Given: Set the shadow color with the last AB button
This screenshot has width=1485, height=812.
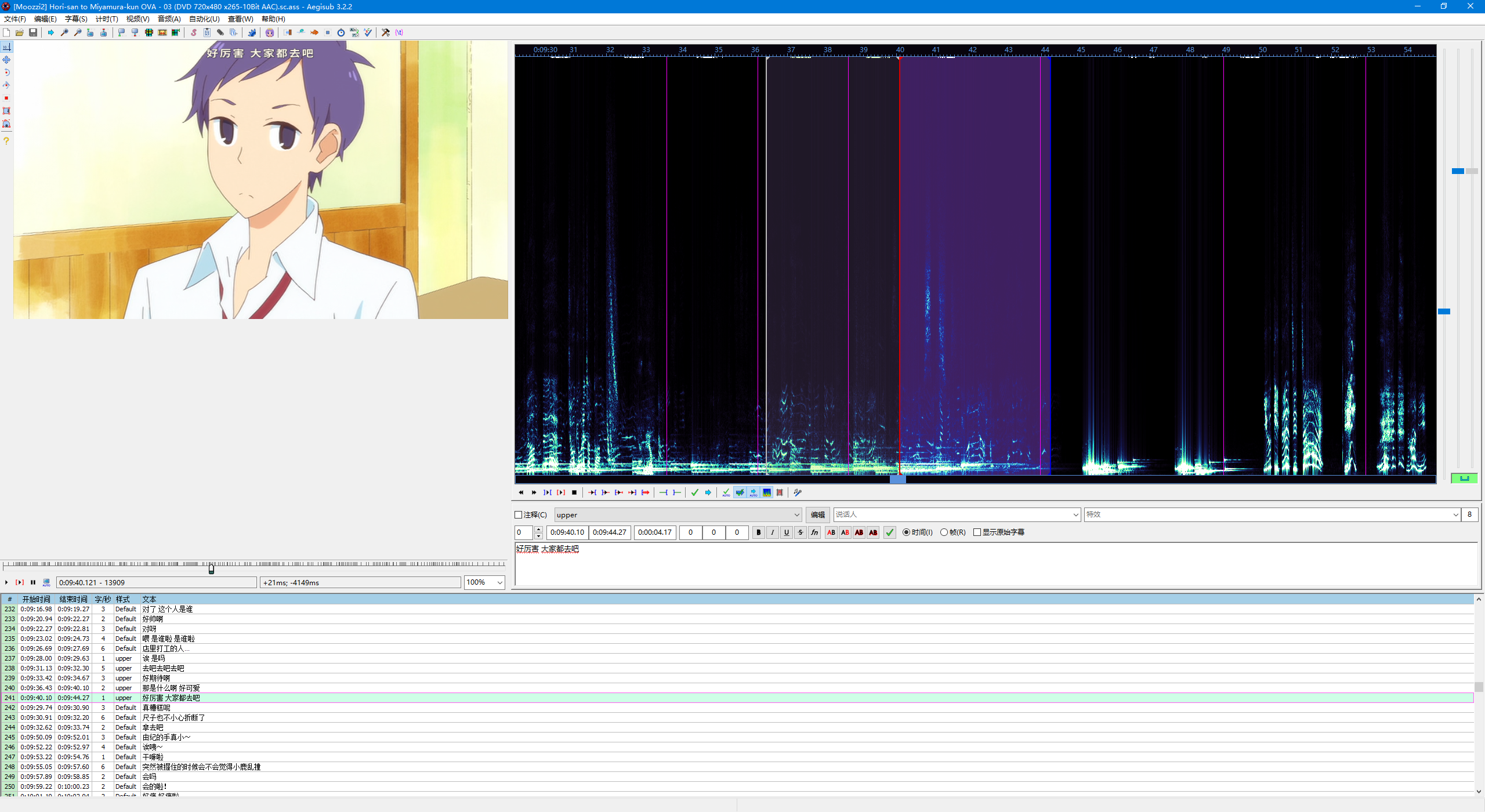Looking at the screenshot, I should pos(873,532).
